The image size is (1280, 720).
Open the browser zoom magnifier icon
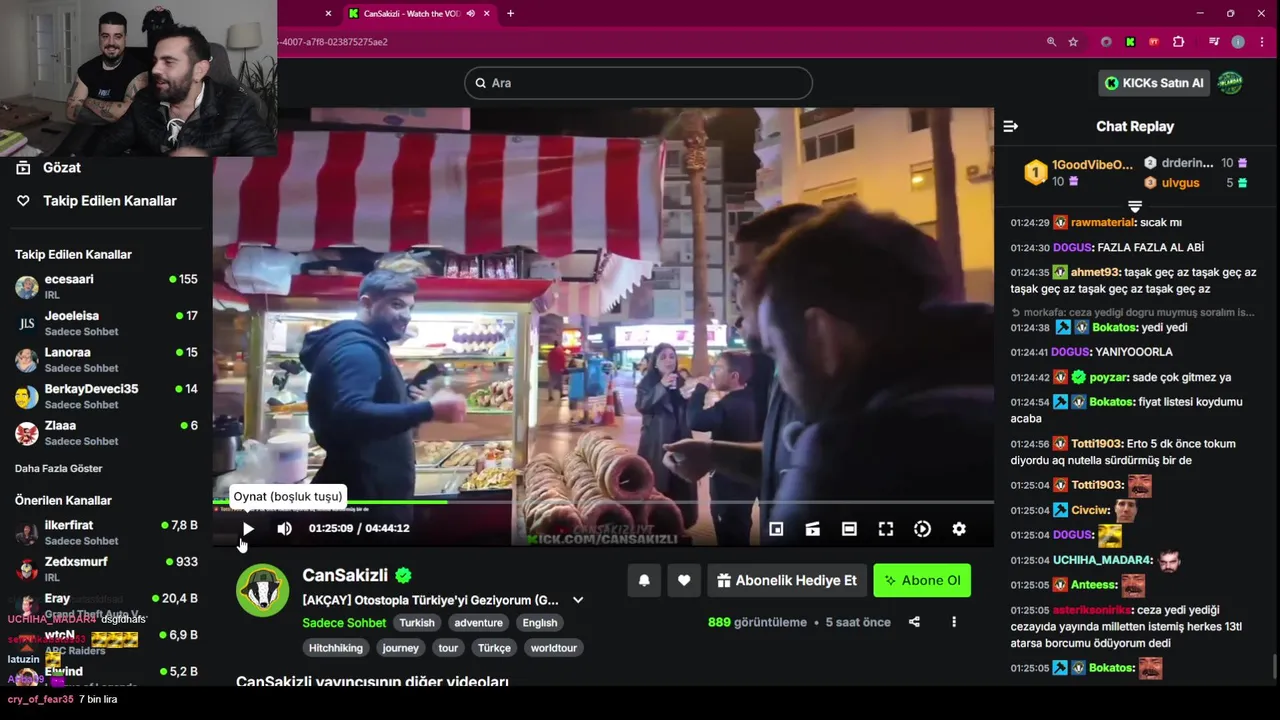[1051, 42]
